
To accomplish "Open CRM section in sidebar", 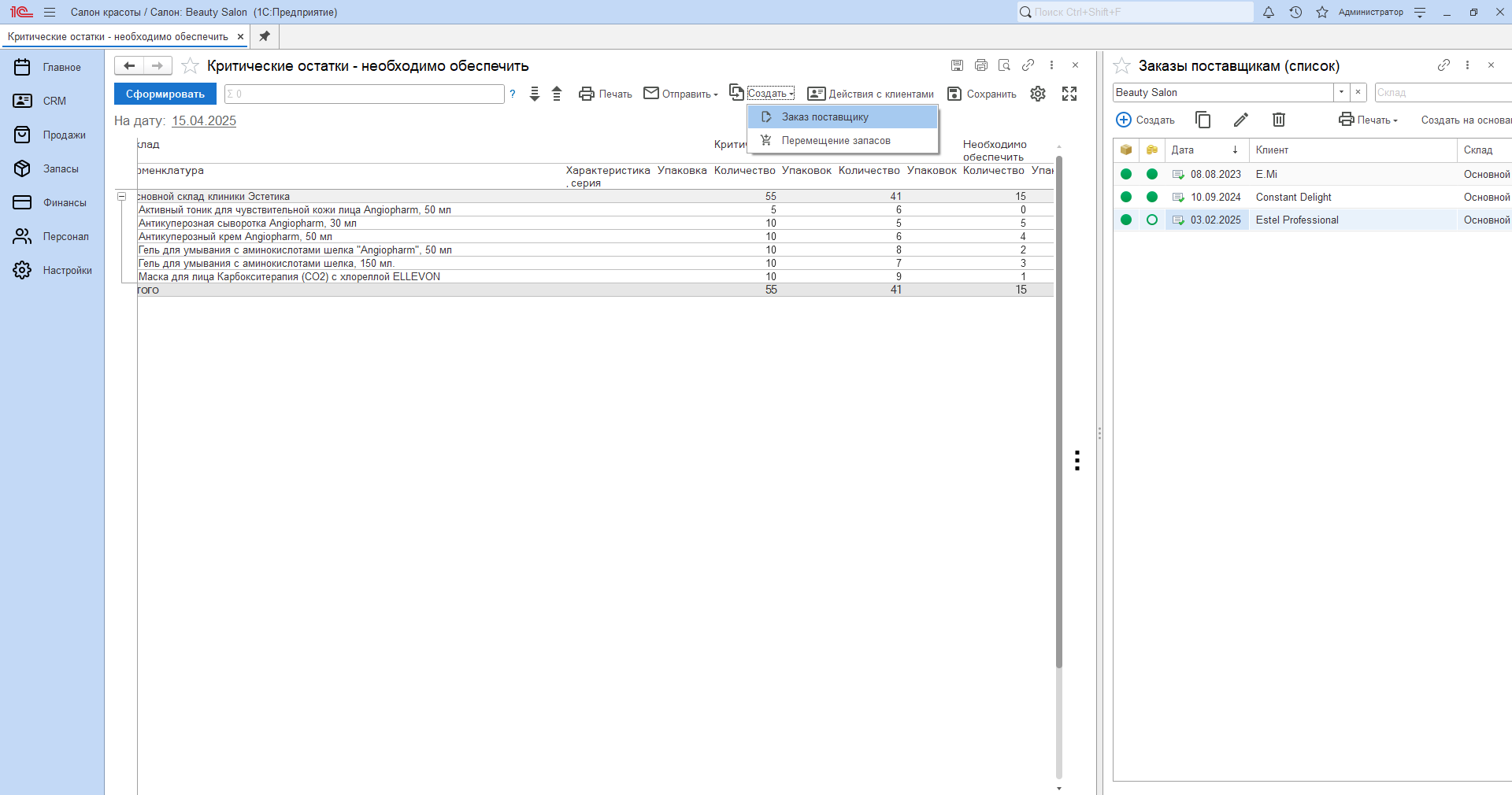I will point(52,101).
